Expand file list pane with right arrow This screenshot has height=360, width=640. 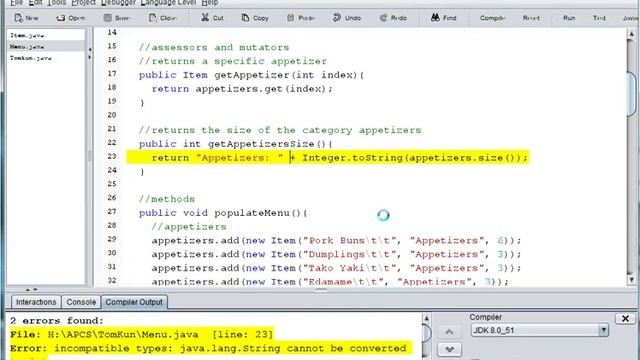click(x=89, y=58)
